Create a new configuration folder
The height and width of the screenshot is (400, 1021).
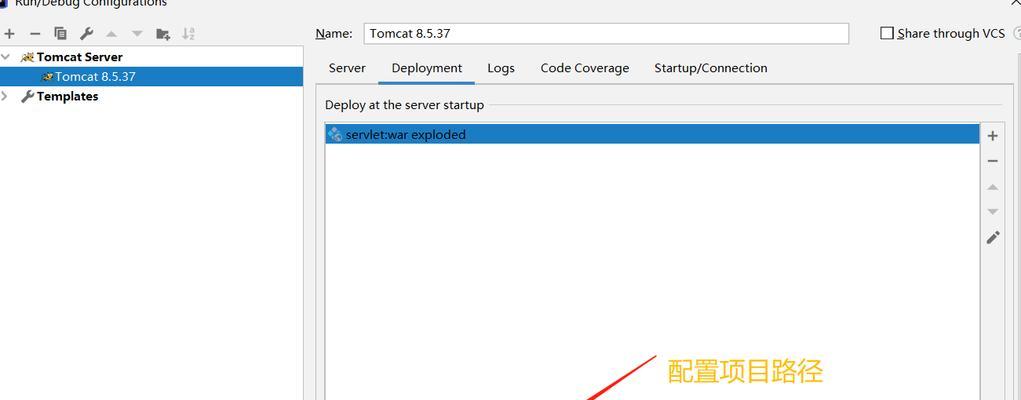click(x=163, y=34)
